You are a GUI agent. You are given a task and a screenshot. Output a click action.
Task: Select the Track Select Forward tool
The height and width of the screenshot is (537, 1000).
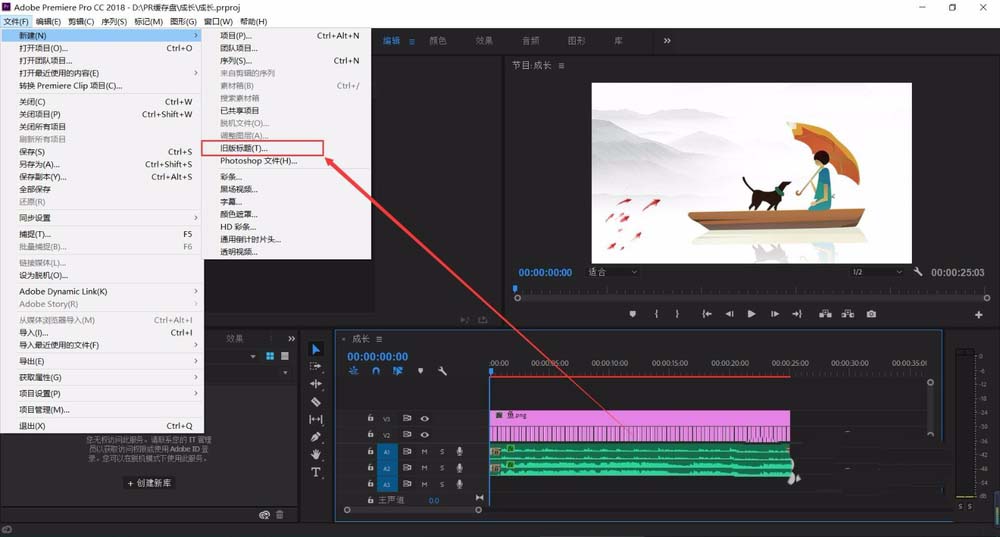[x=316, y=366]
